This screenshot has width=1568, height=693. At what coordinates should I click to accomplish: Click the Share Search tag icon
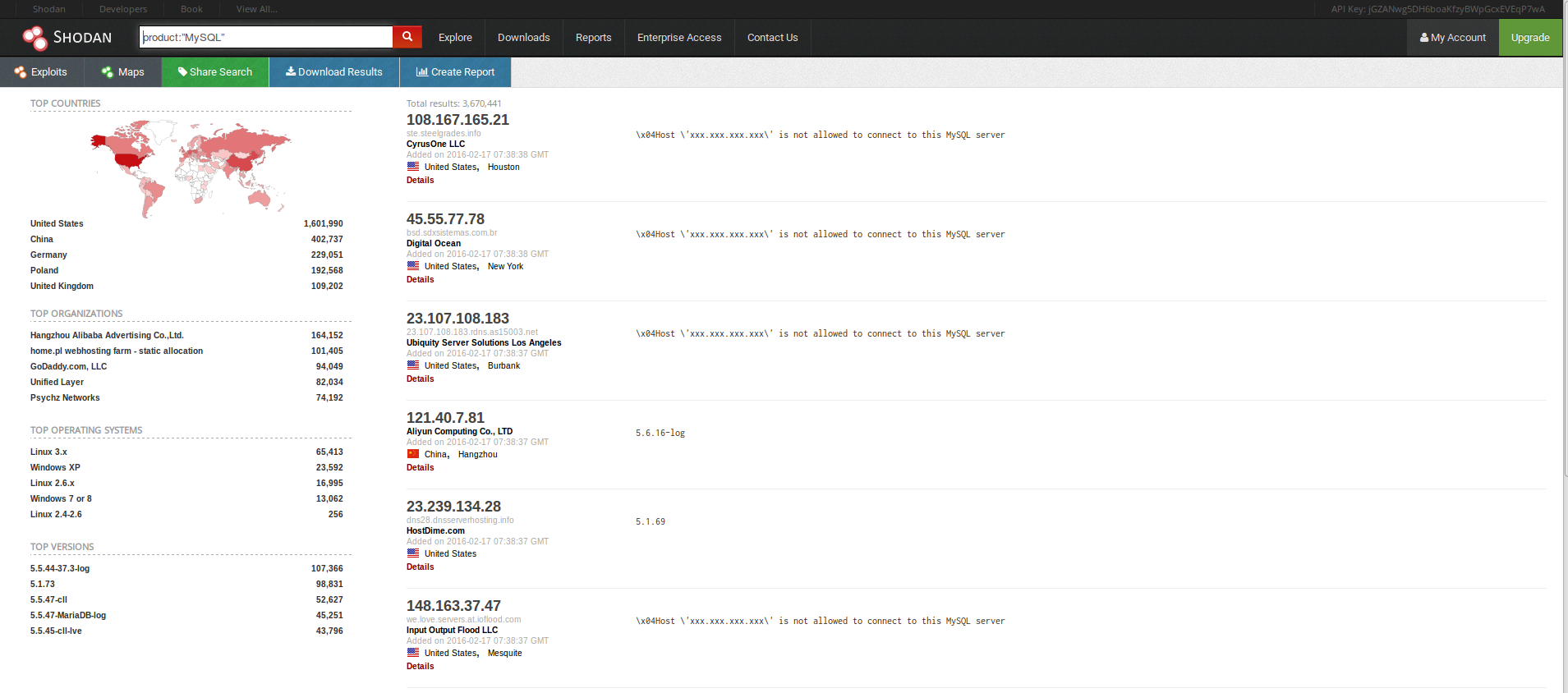click(182, 72)
